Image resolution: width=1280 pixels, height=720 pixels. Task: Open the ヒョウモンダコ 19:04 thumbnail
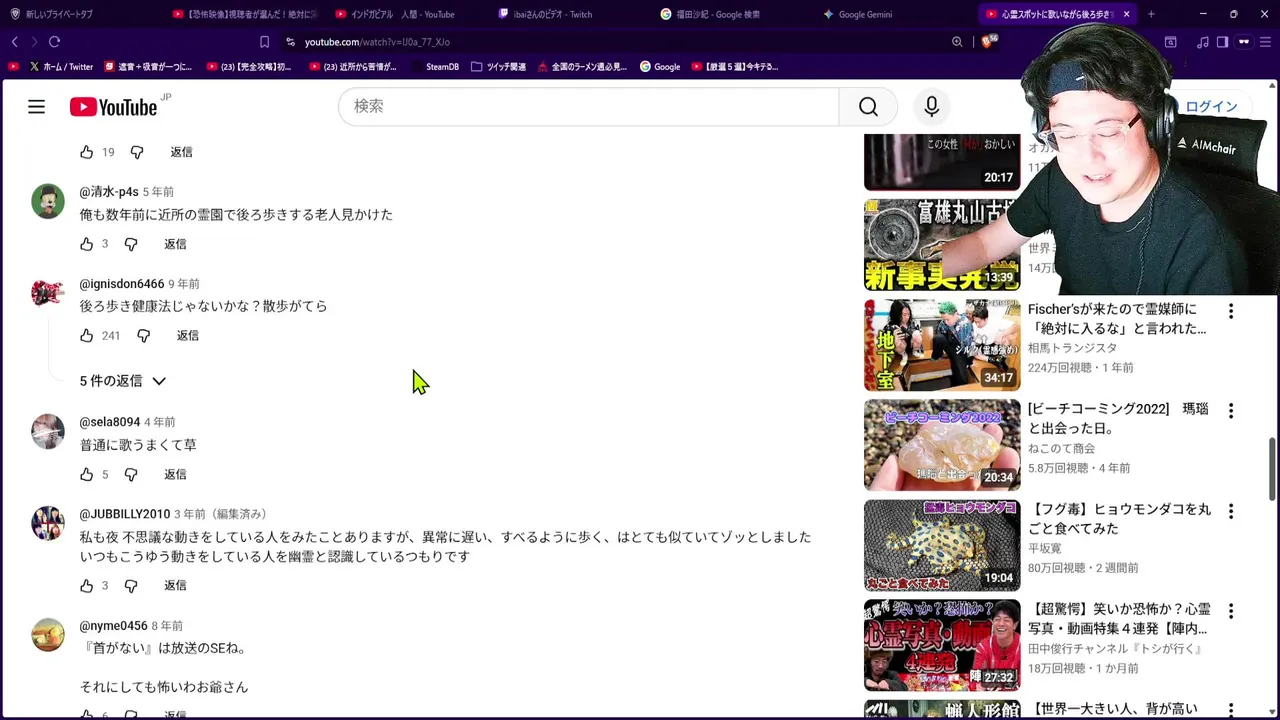pyautogui.click(x=942, y=545)
